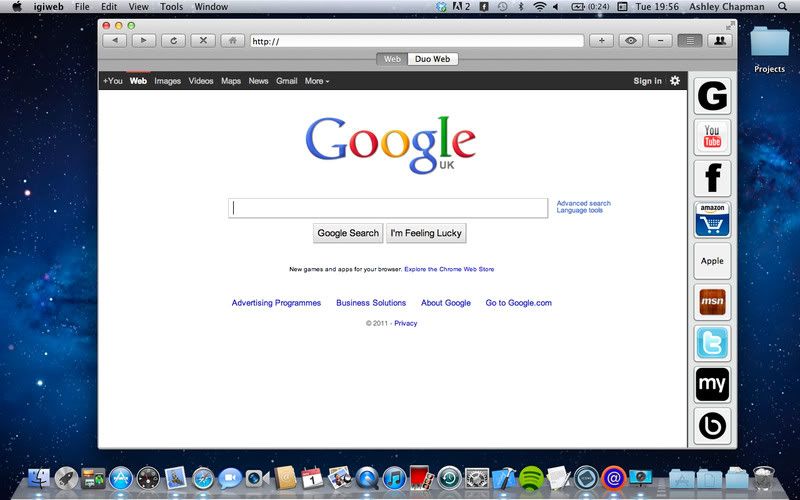Toggle the sidebar list button in toolbar
800x500 pixels.
click(x=690, y=41)
